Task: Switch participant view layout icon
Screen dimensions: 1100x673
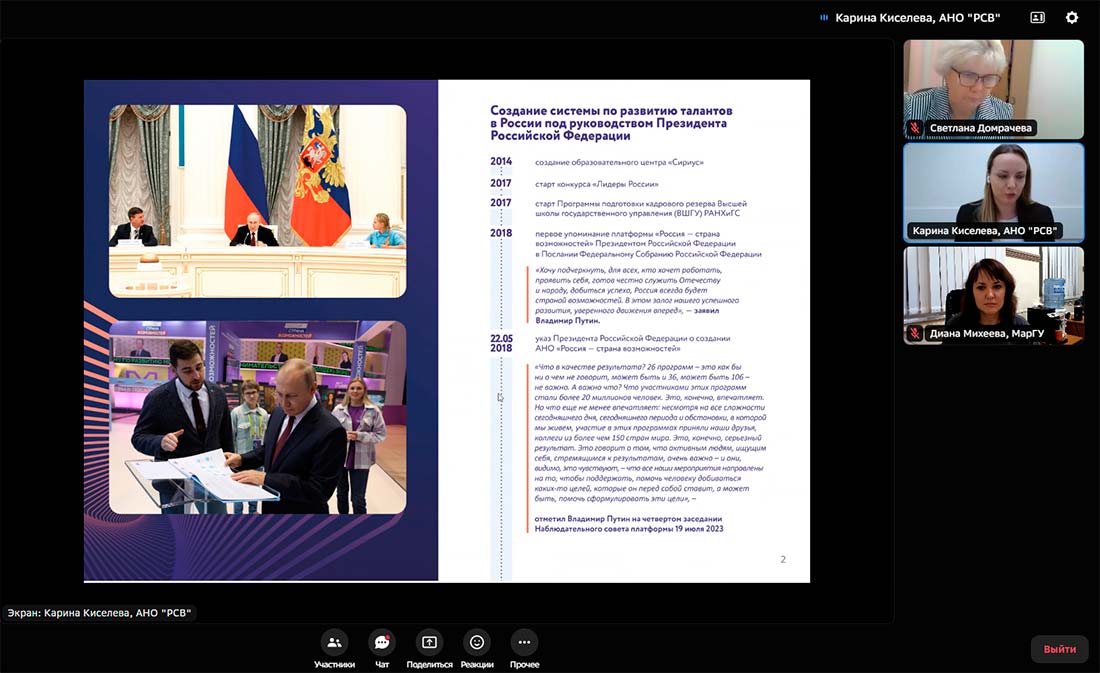Action: coord(1038,18)
